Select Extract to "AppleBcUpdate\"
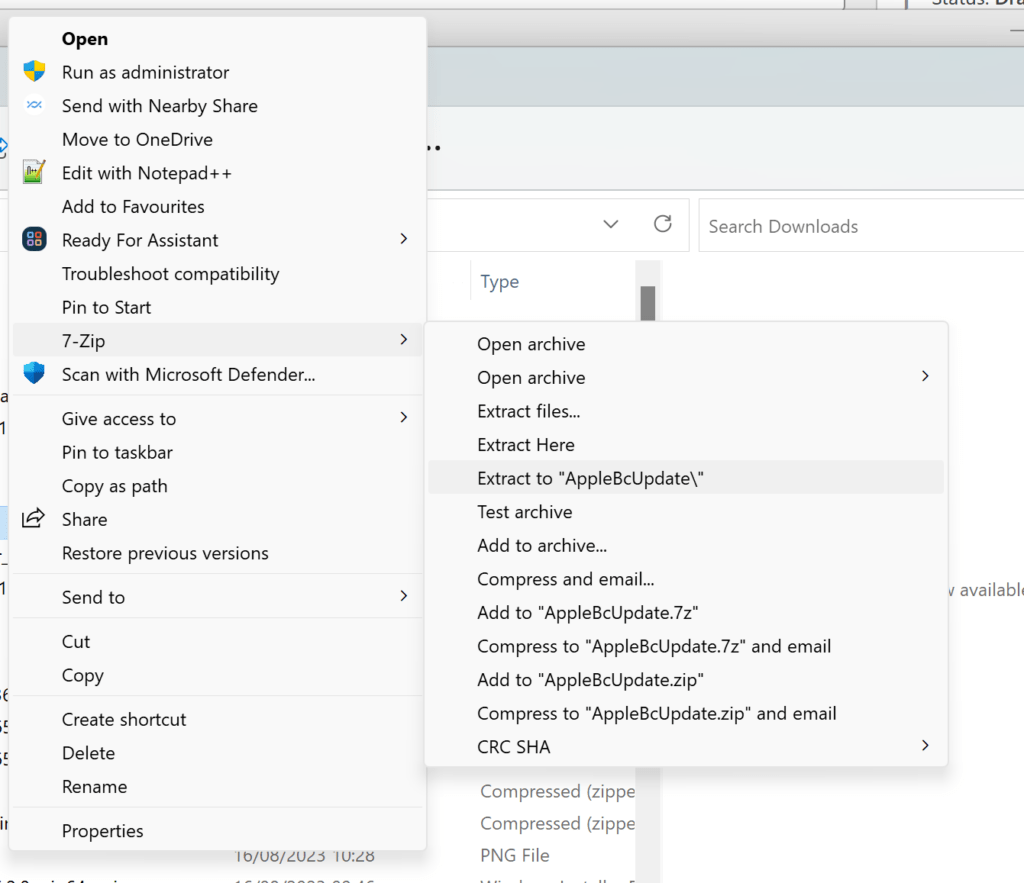1024x883 pixels. click(x=686, y=479)
